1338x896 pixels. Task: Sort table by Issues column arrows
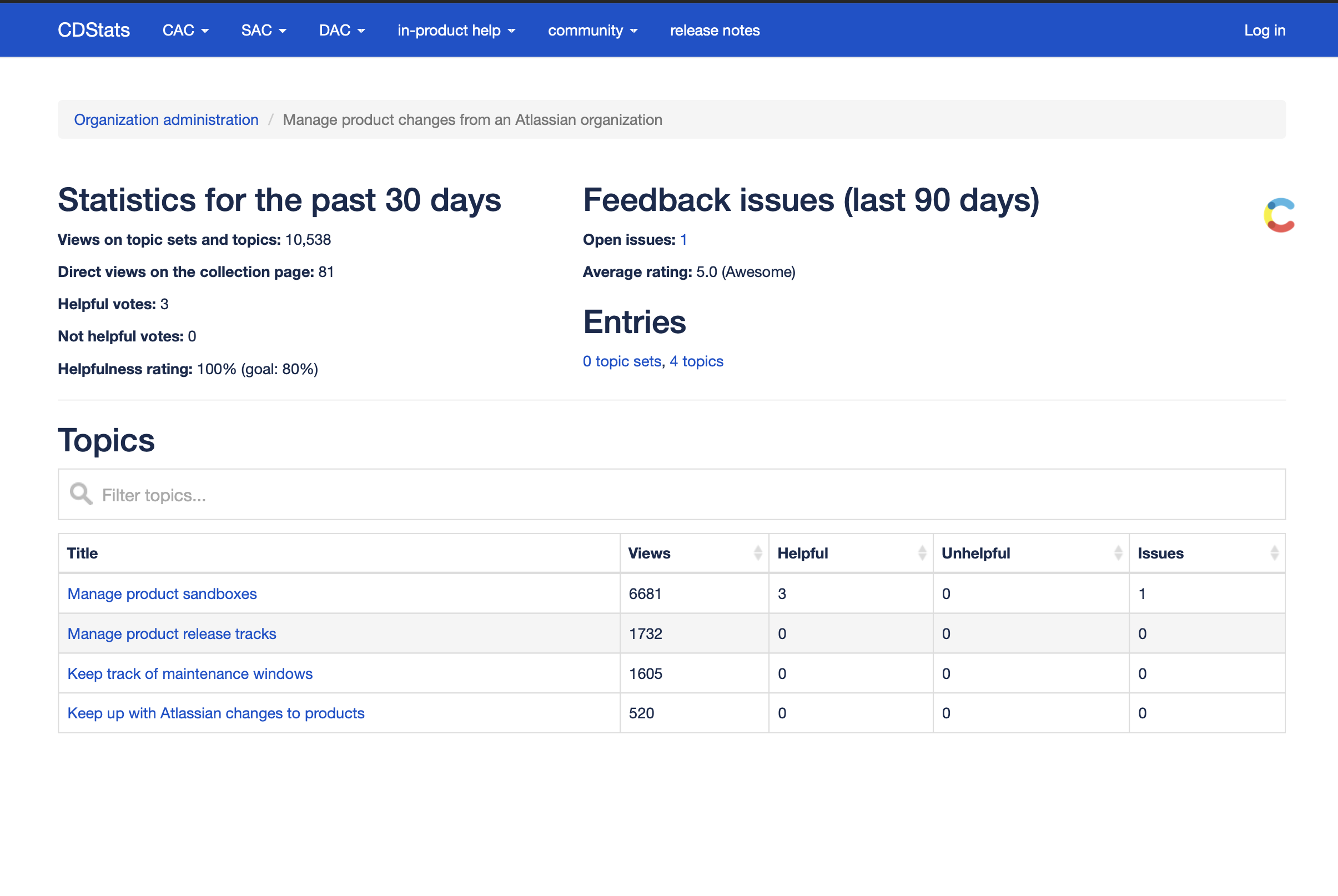1274,552
